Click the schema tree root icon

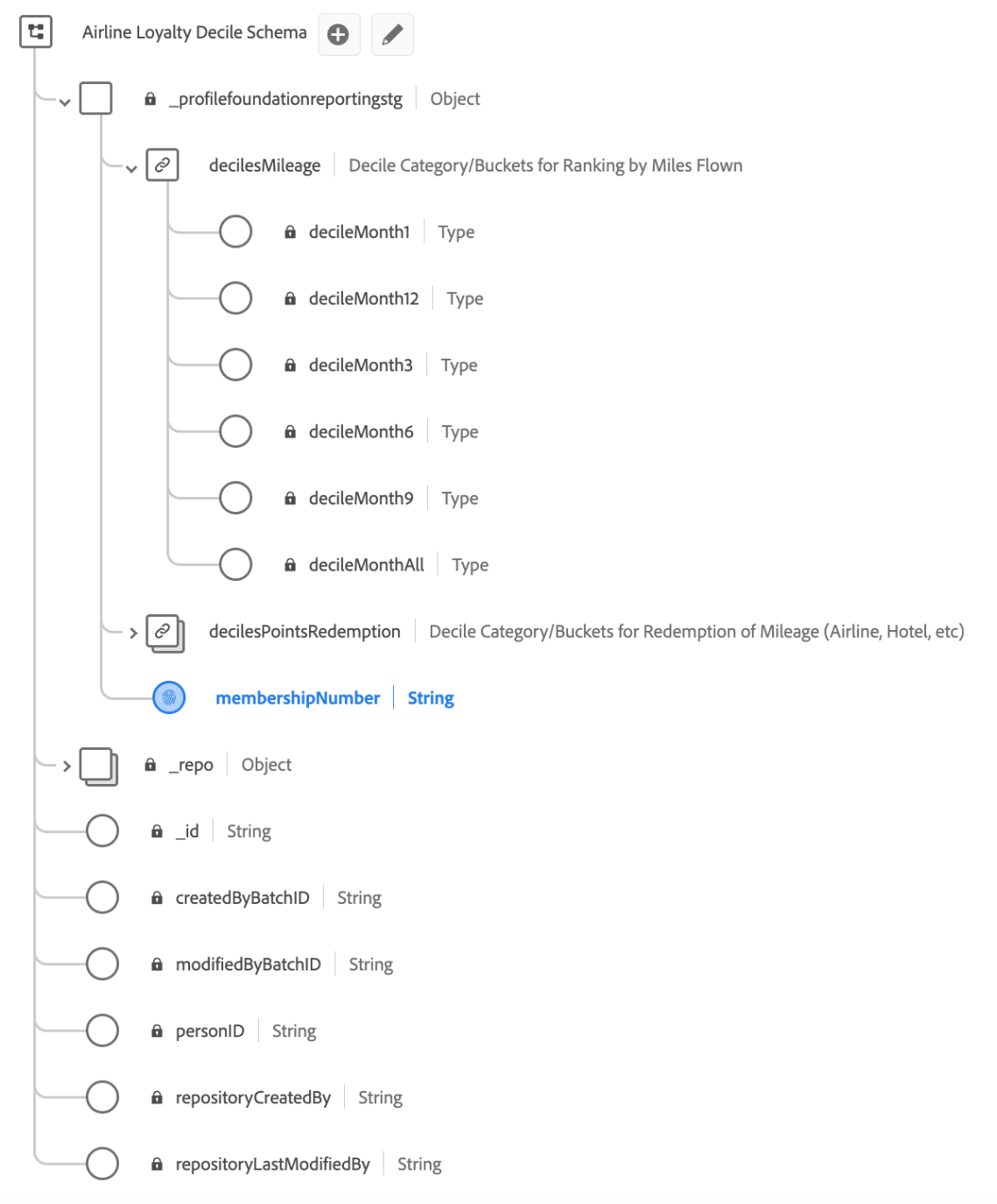click(36, 32)
